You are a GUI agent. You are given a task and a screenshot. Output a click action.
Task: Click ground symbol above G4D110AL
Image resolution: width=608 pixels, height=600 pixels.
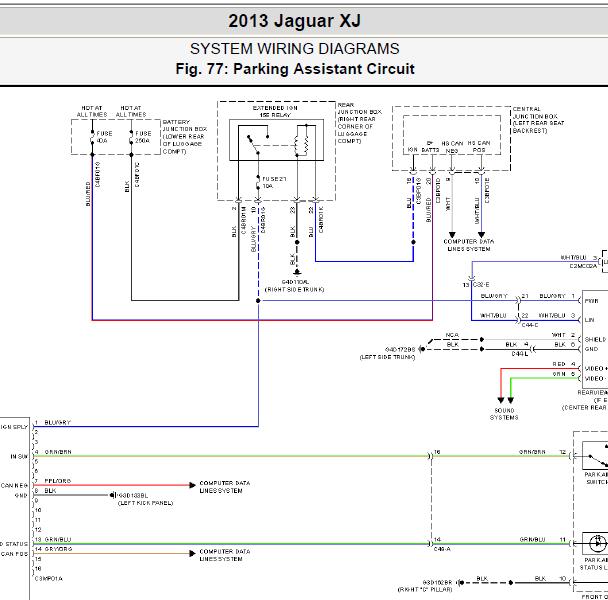point(297,271)
